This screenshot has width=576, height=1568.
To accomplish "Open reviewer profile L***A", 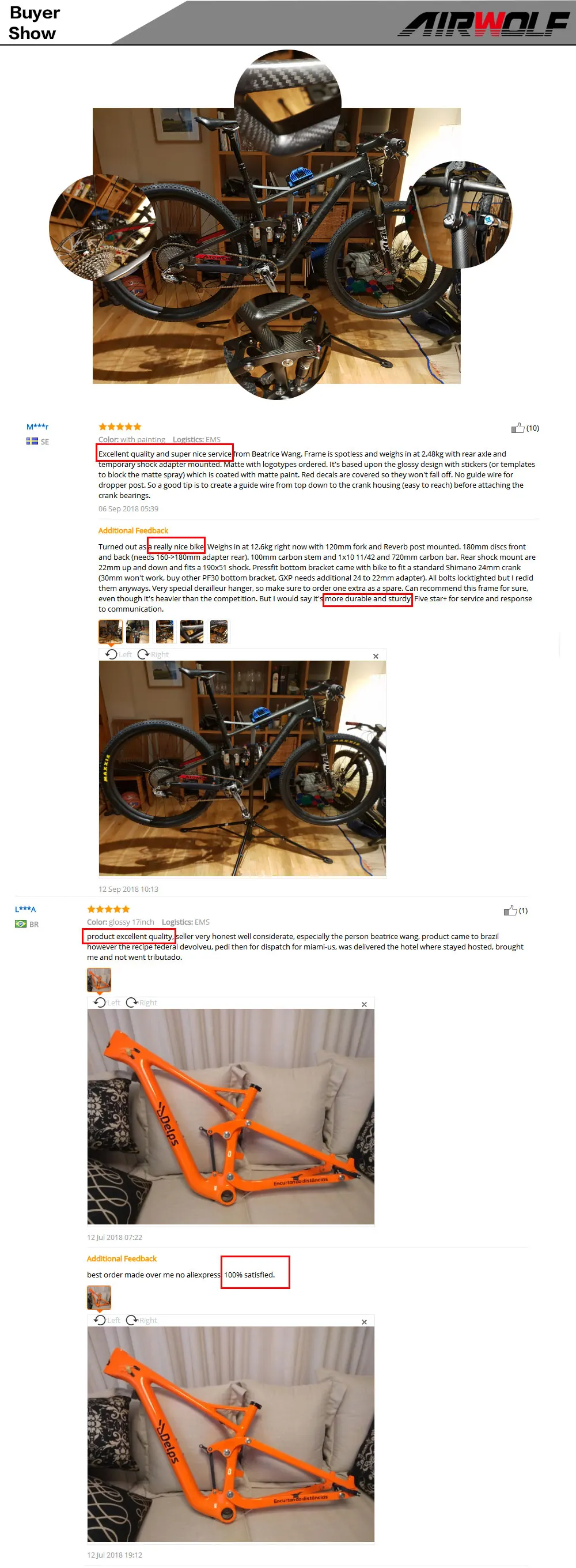I will 25,910.
